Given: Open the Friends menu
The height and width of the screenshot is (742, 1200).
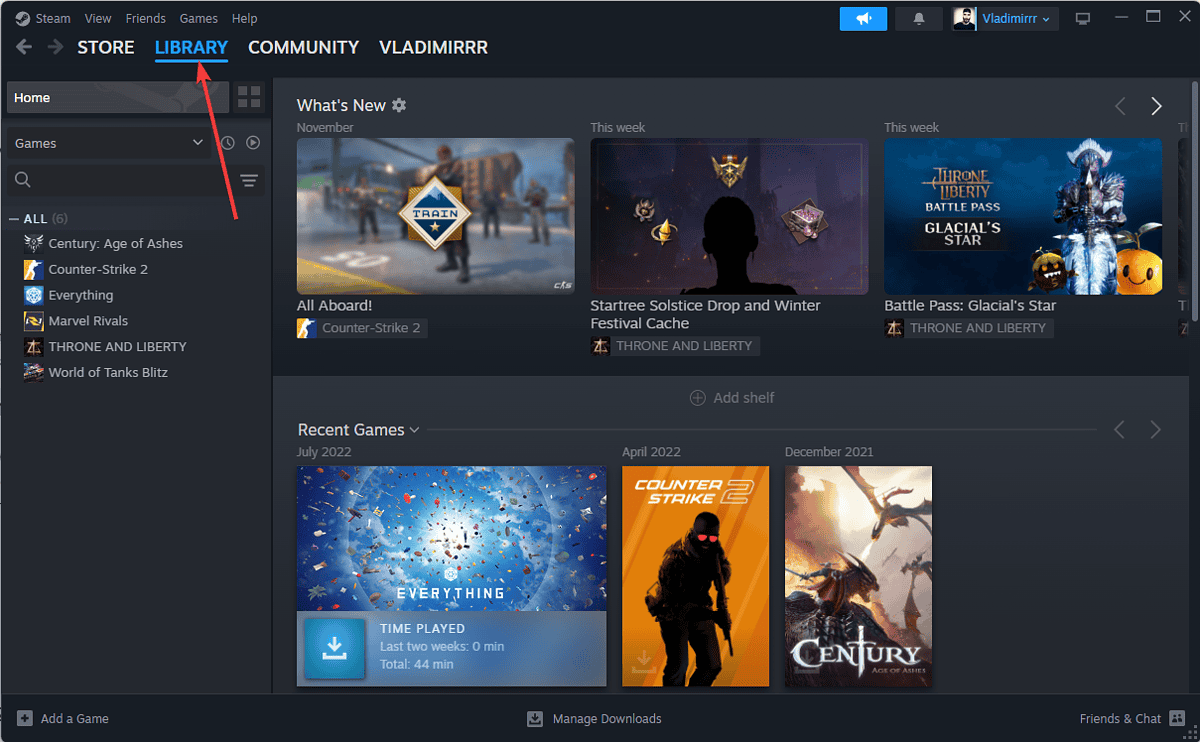Looking at the screenshot, I should (x=145, y=18).
